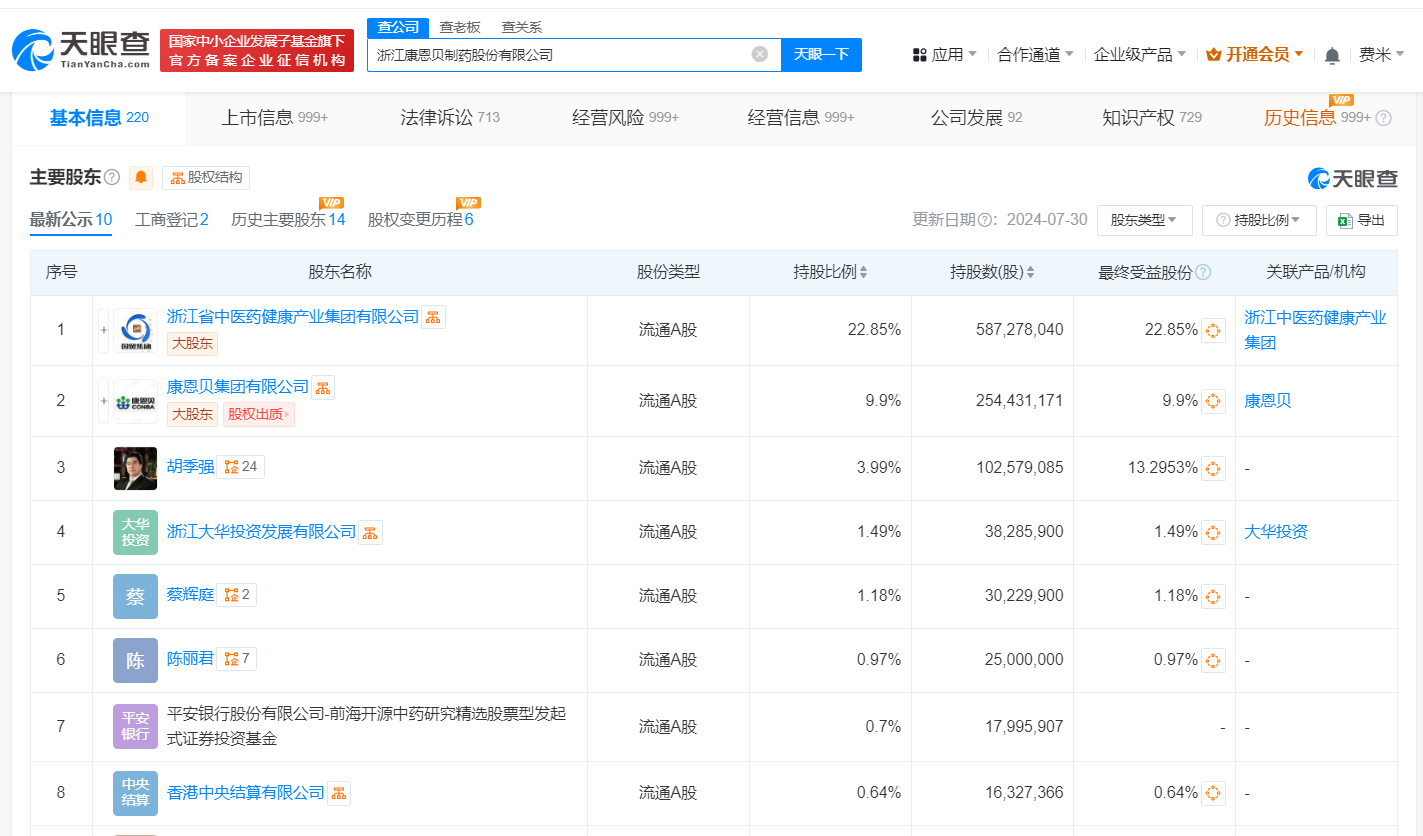The image size is (1423, 836).
Task: Open final beneficiary circle icon on row 1
Action: tap(1213, 330)
